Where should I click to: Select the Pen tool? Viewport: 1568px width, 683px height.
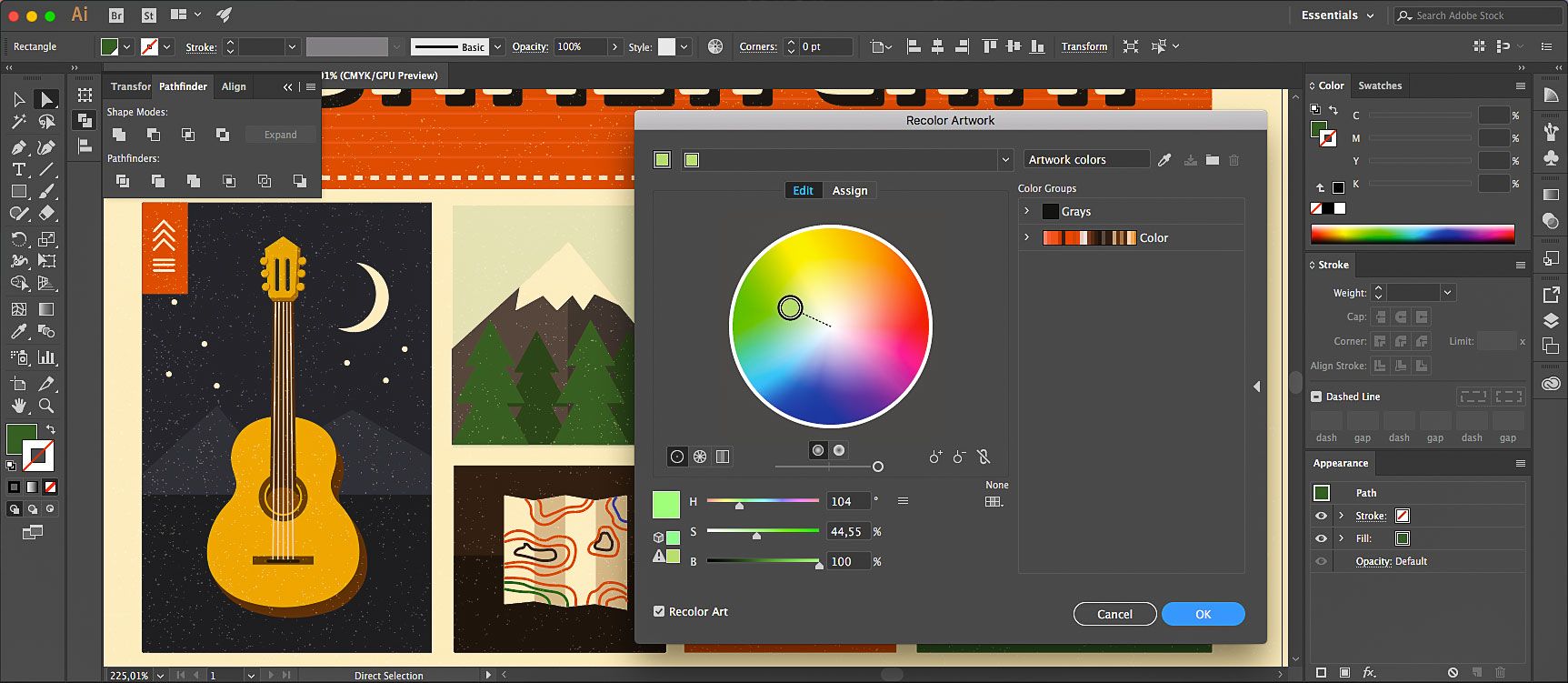coord(18,146)
